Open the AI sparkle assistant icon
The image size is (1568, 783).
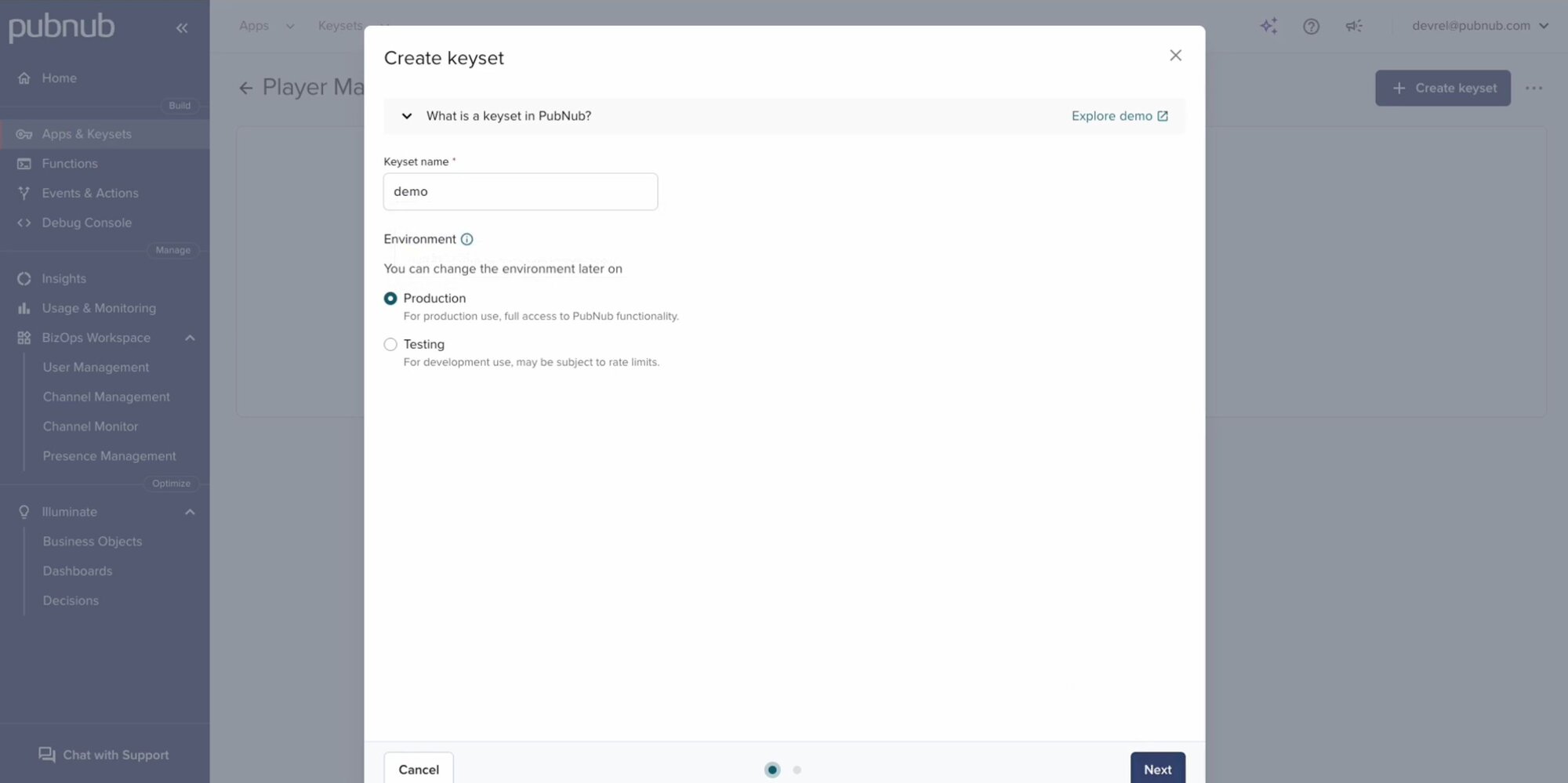point(1268,26)
